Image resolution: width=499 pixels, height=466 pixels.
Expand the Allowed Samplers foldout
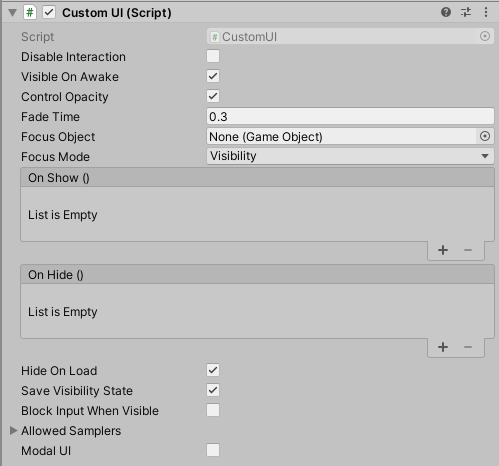point(14,430)
